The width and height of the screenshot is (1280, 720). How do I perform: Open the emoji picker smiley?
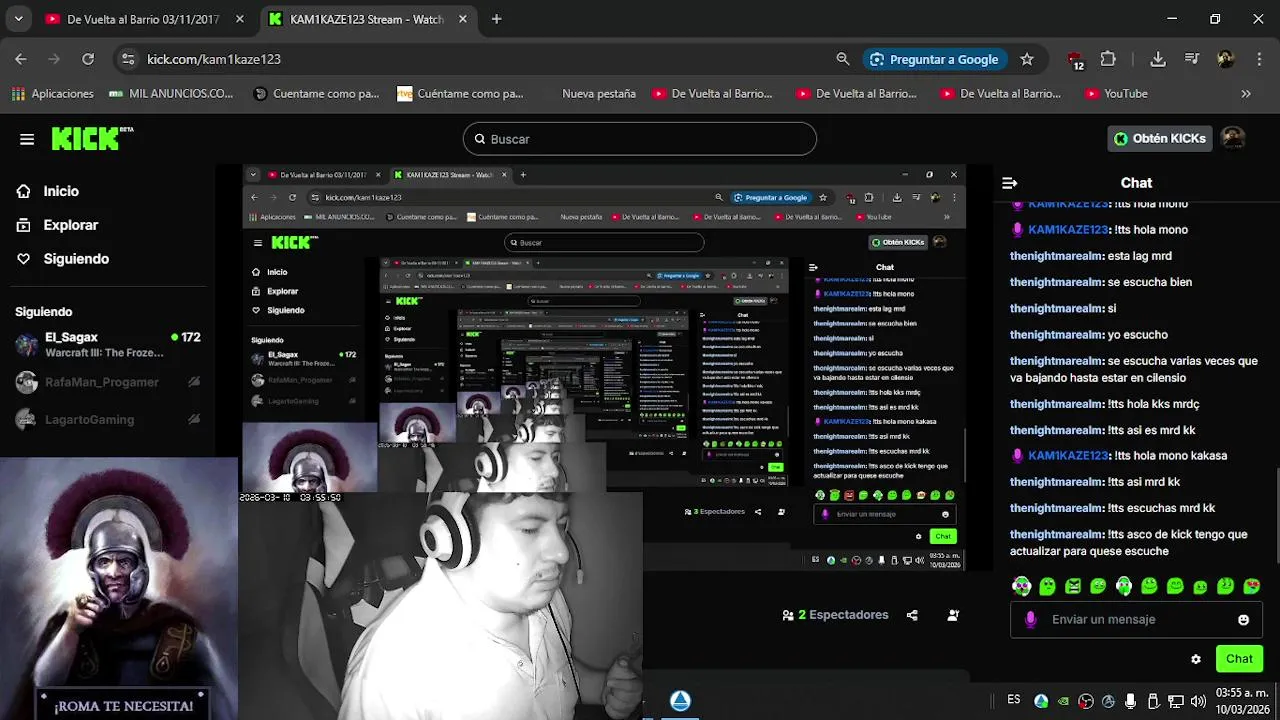tap(1243, 620)
